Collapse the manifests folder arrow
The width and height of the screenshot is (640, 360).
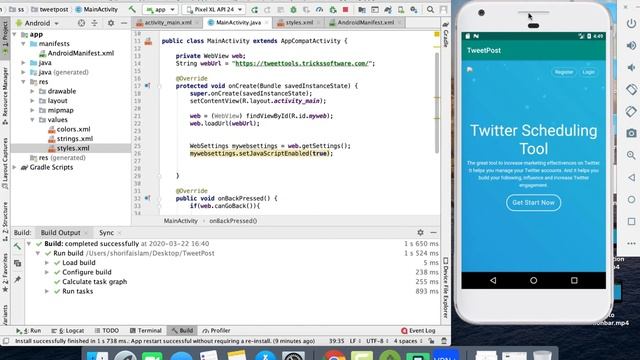tap(24, 44)
